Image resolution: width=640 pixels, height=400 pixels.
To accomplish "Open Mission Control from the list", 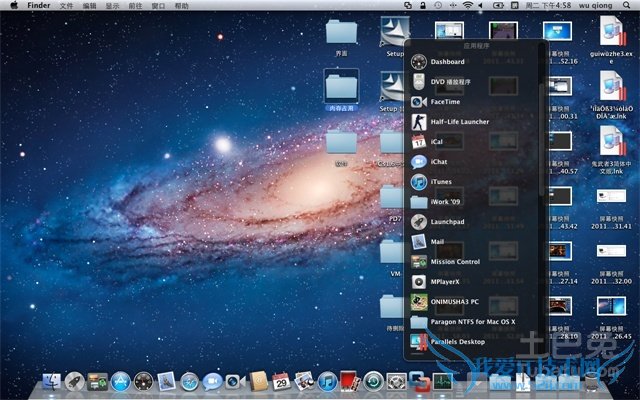I will (455, 262).
